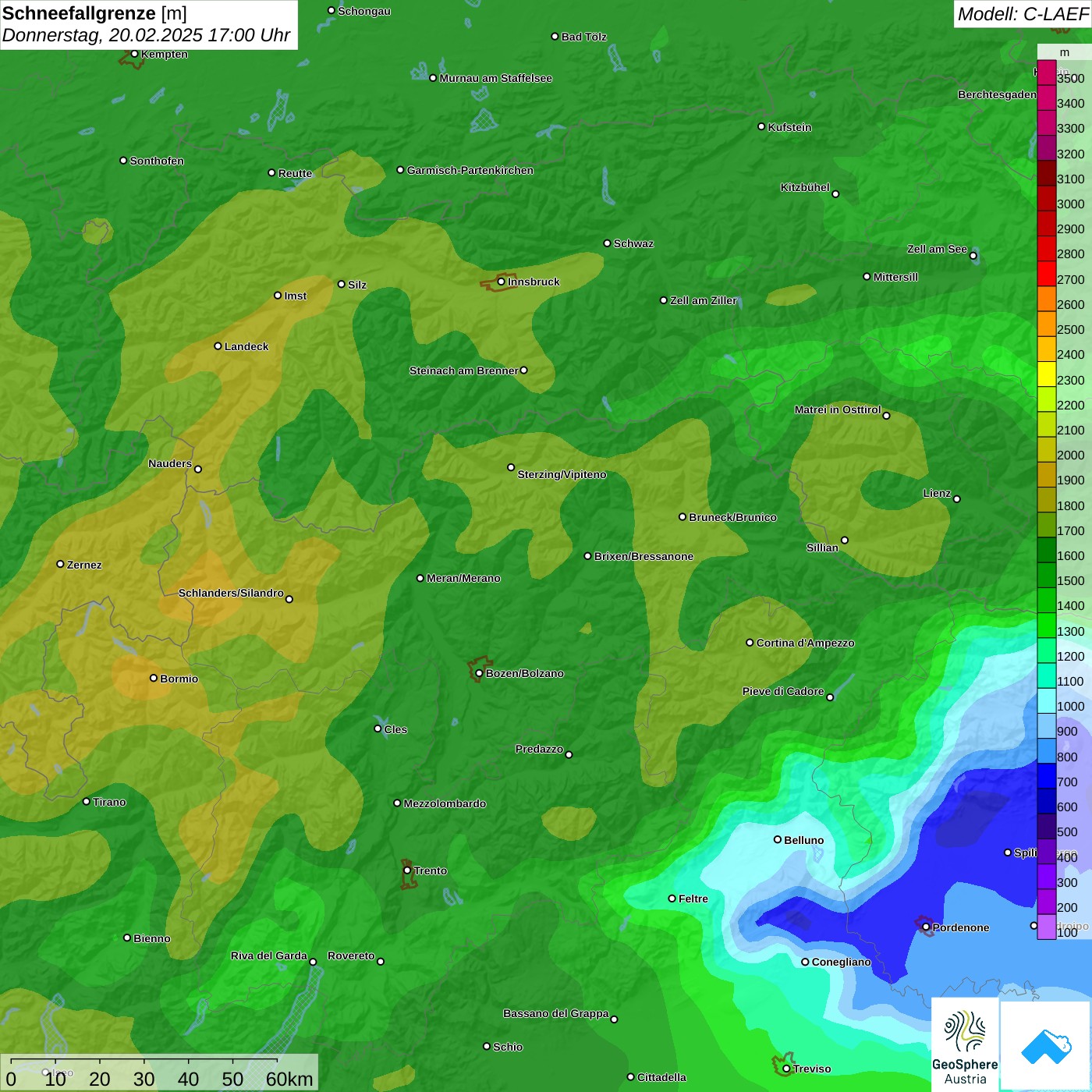The image size is (1092, 1092).
Task: Click the 'Imst' label
Action: pos(296,296)
